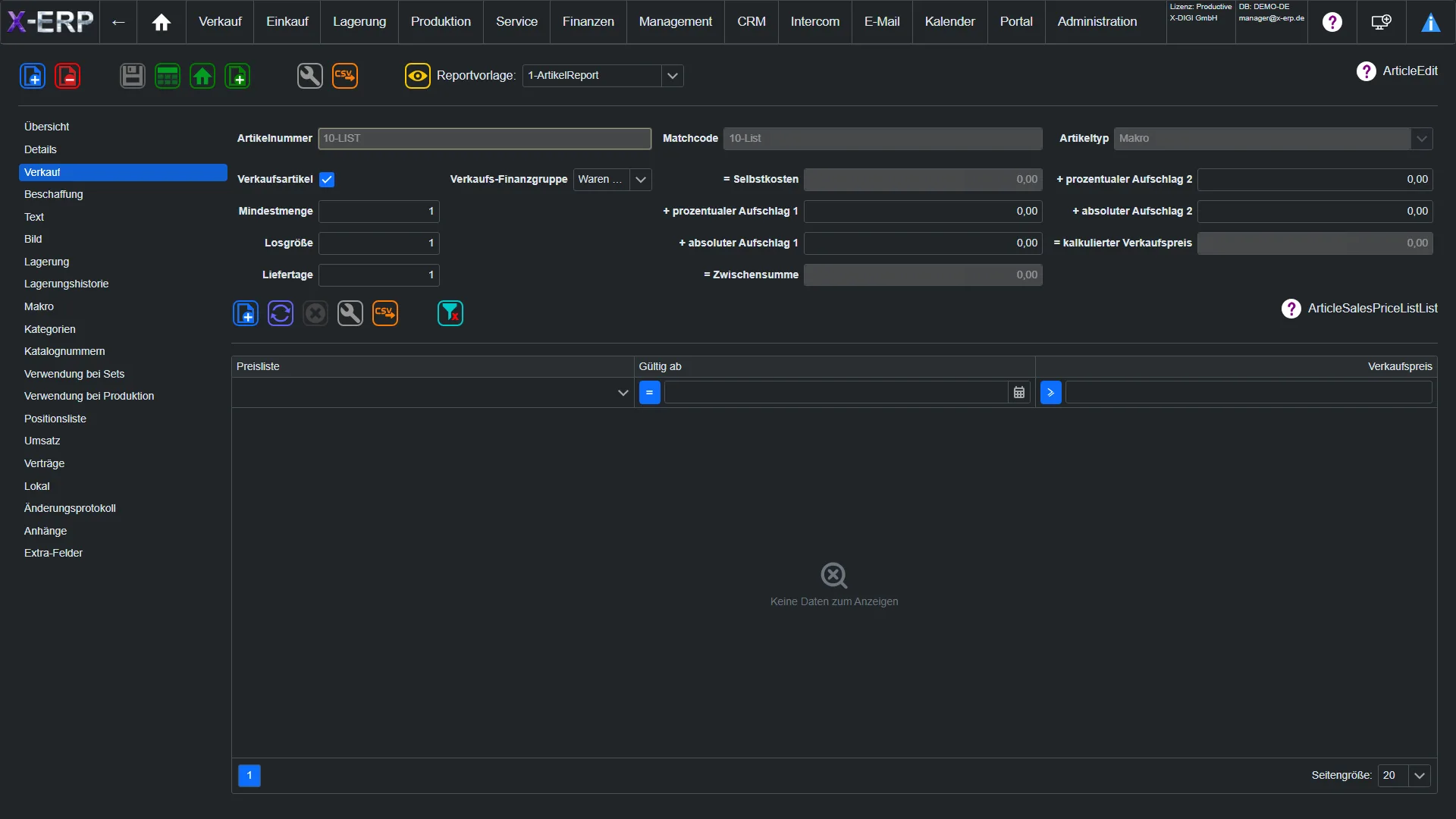Click the monitor icon in the top bar
Image resolution: width=1456 pixels, height=819 pixels.
(x=1382, y=22)
